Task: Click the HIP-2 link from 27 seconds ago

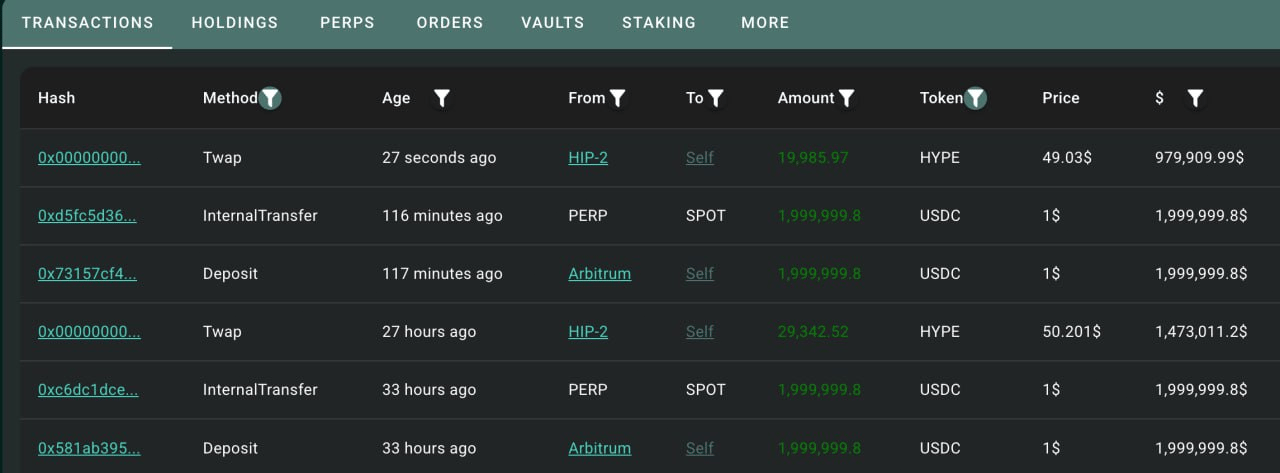Action: tap(588, 158)
